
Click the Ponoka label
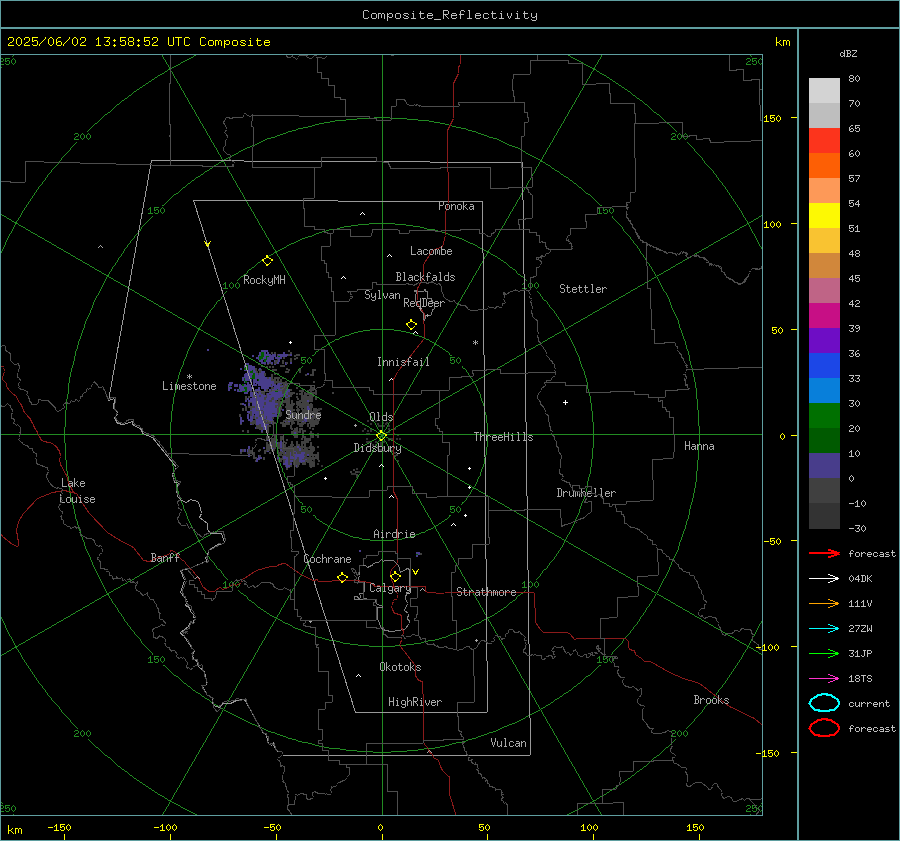(x=456, y=206)
